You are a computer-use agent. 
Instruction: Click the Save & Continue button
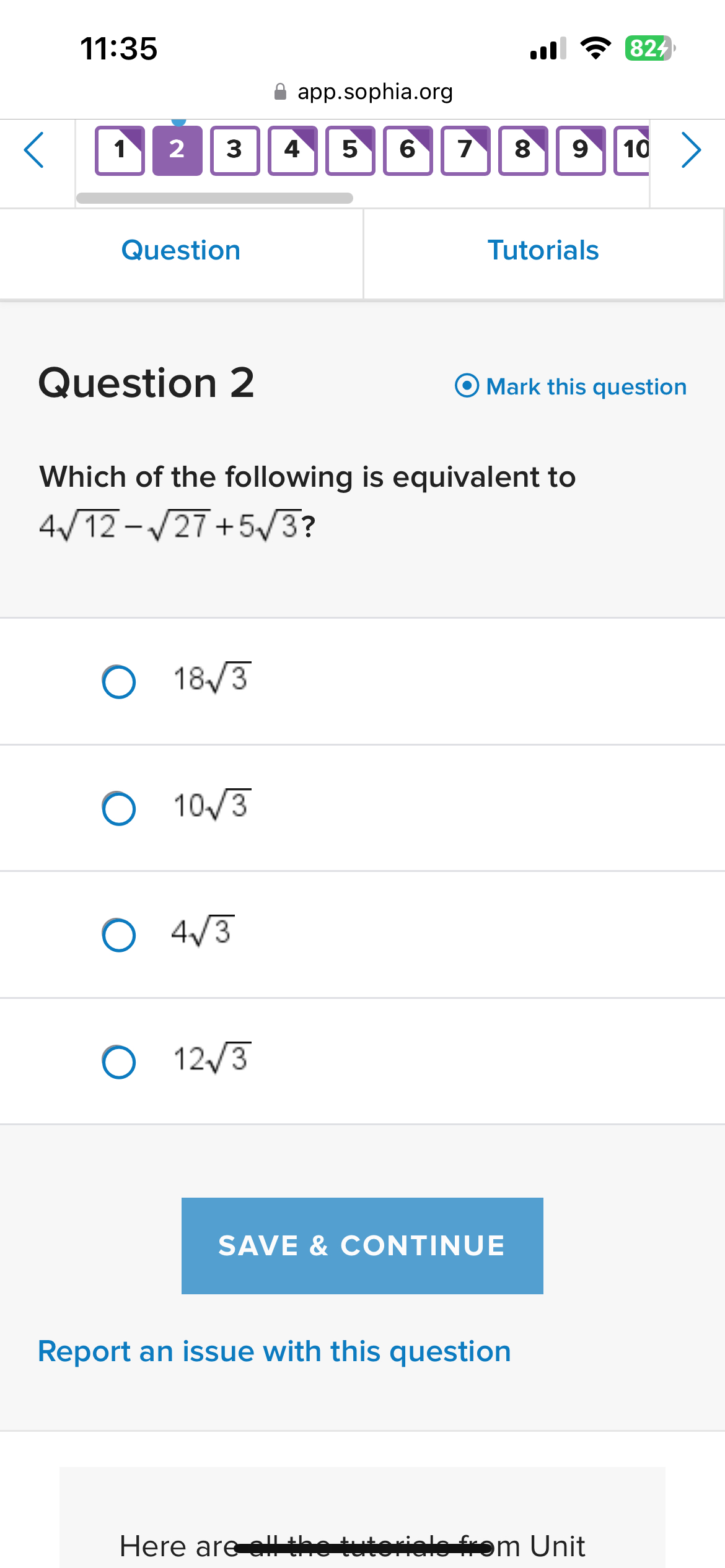coord(361,1245)
